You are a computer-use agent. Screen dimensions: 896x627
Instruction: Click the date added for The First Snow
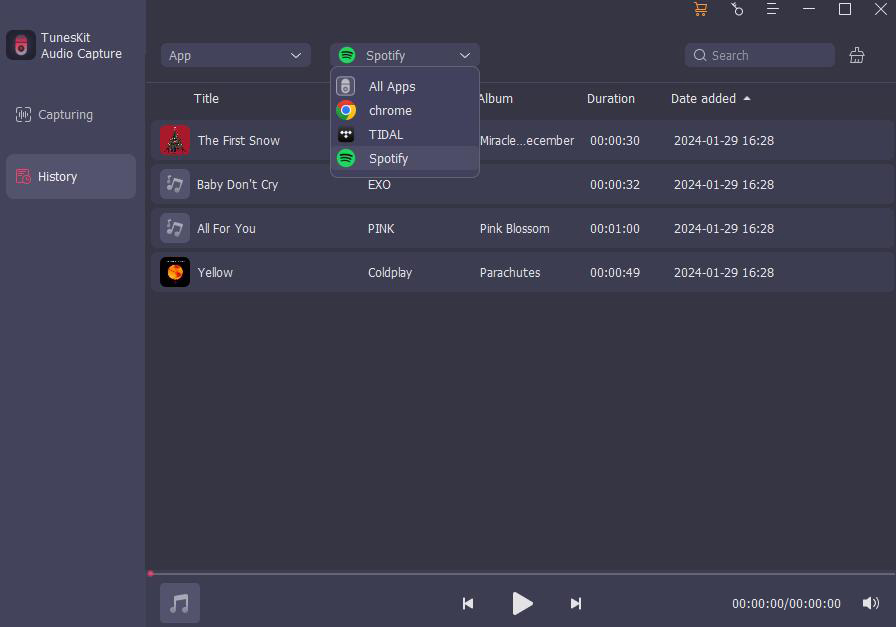[724, 140]
